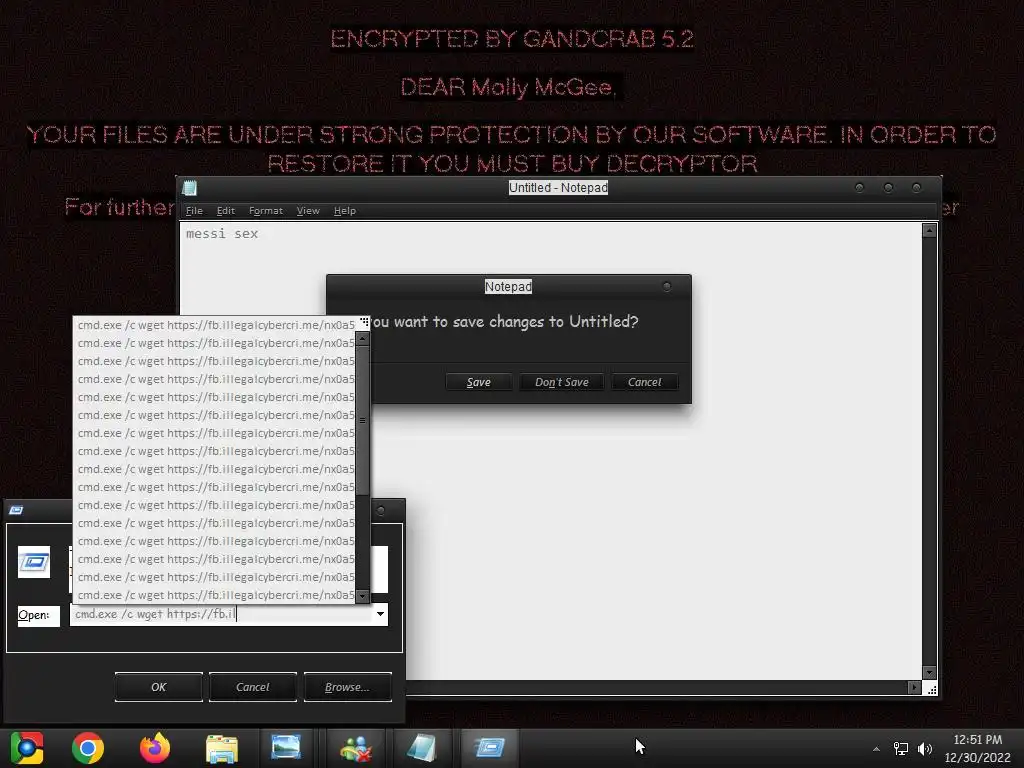Open the File menu in Notepad
This screenshot has width=1024, height=768.
tap(194, 211)
